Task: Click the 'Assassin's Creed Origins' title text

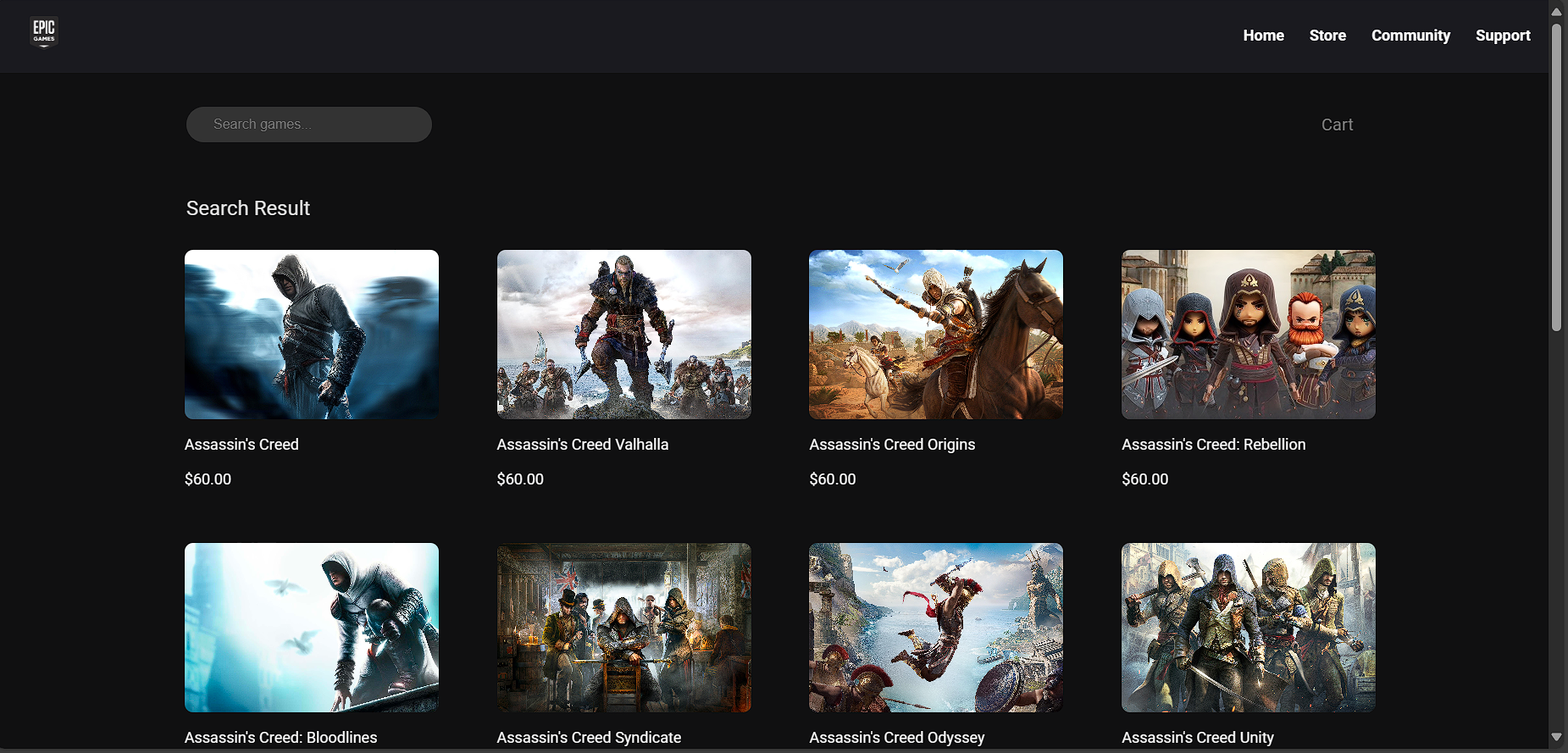Action: point(892,445)
